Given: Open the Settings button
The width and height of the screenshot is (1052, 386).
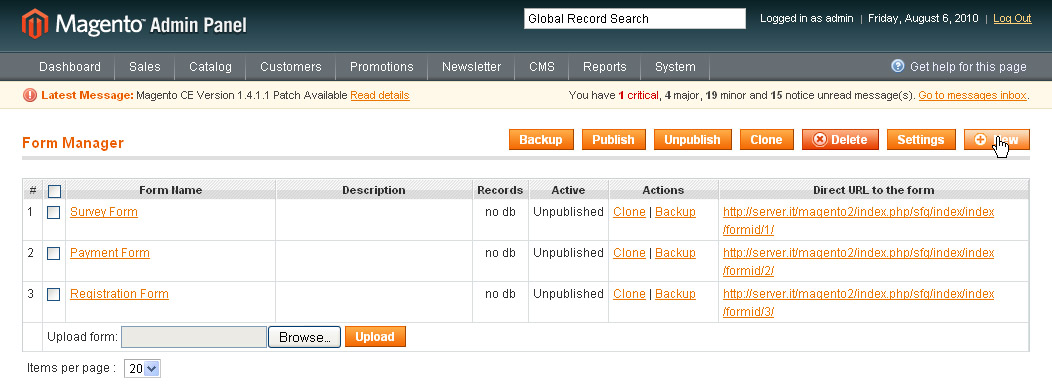Looking at the screenshot, I should pyautogui.click(x=921, y=140).
